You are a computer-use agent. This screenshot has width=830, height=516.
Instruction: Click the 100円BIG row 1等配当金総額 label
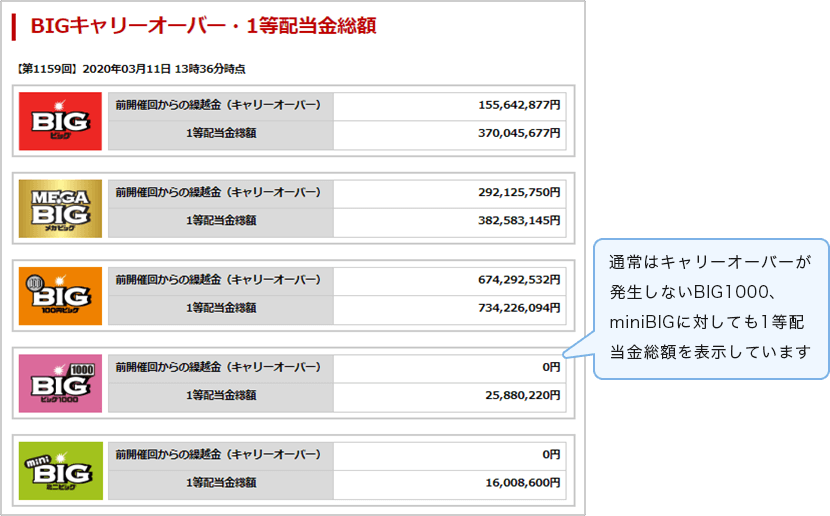pyautogui.click(x=221, y=310)
